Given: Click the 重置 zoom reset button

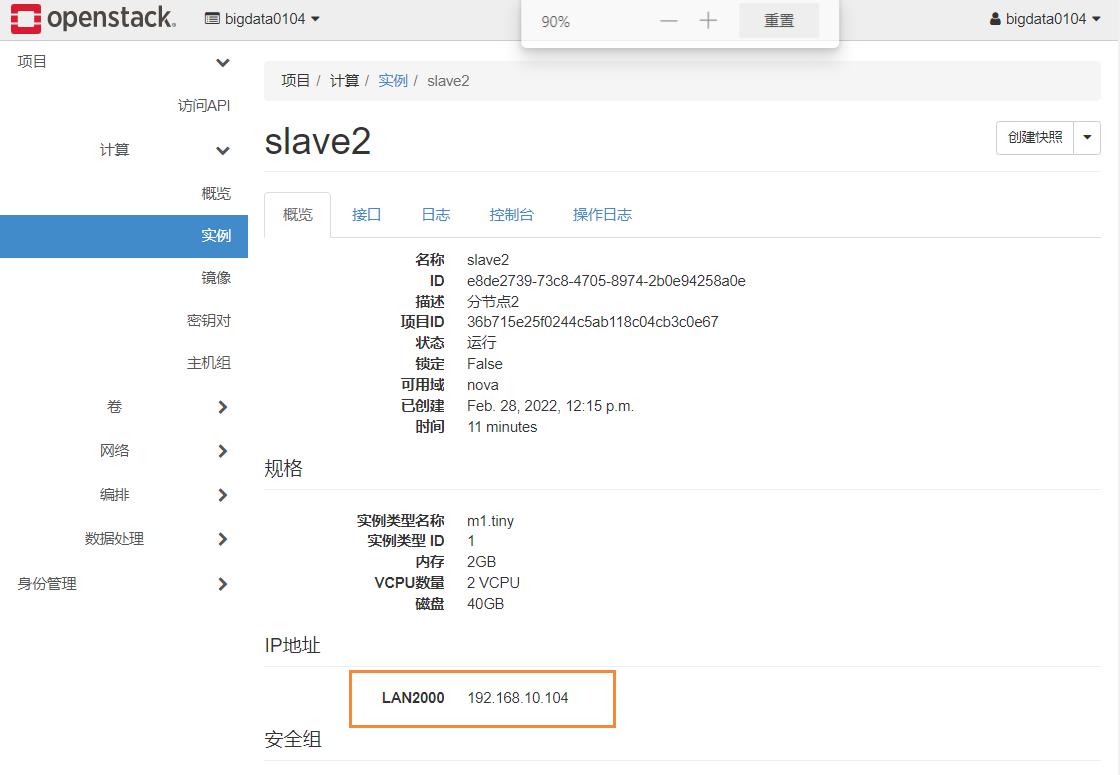Looking at the screenshot, I should pos(779,21).
